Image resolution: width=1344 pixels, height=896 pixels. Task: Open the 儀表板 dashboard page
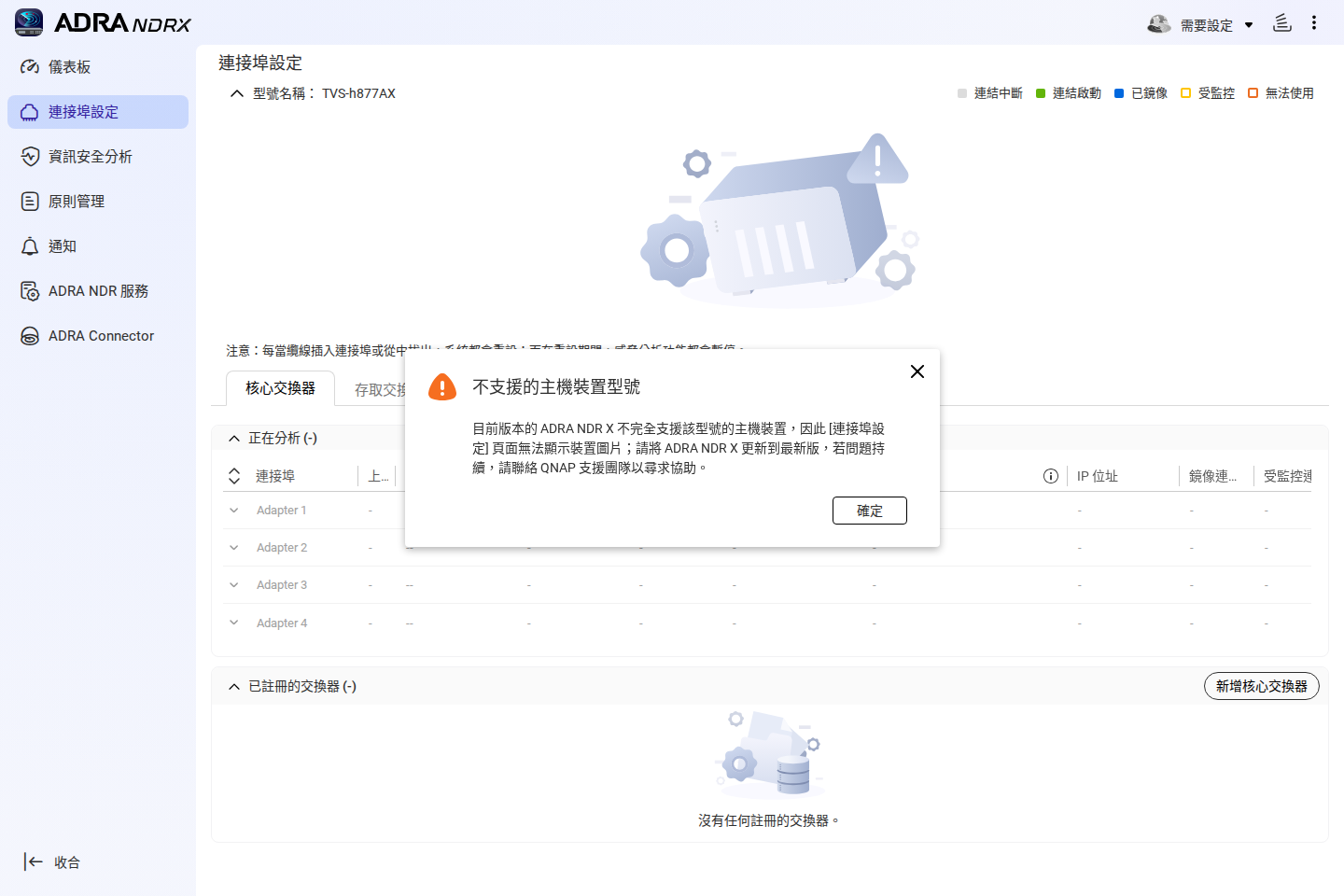(98, 67)
